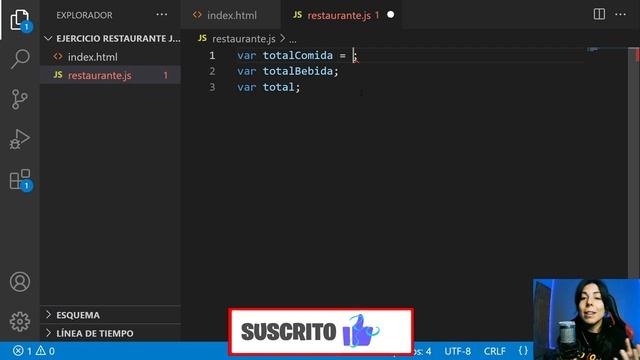Open index.html in the explorer tree
The image size is (640, 360).
(x=111, y=57)
